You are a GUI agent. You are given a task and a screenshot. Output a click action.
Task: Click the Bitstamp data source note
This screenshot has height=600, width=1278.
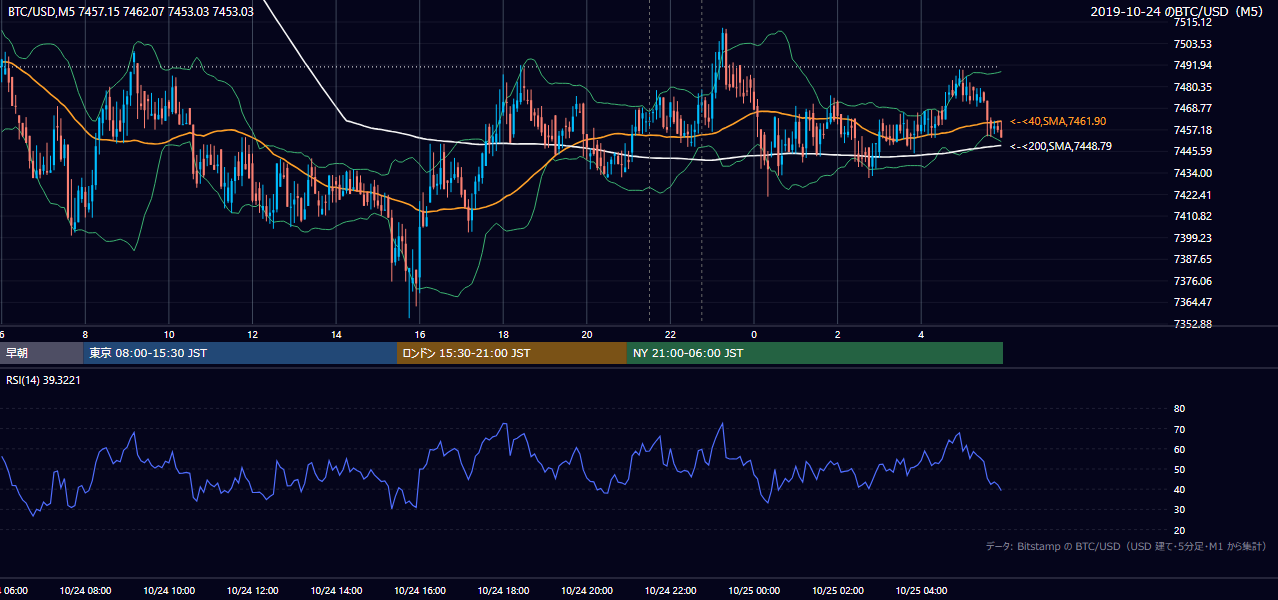coord(1126,546)
